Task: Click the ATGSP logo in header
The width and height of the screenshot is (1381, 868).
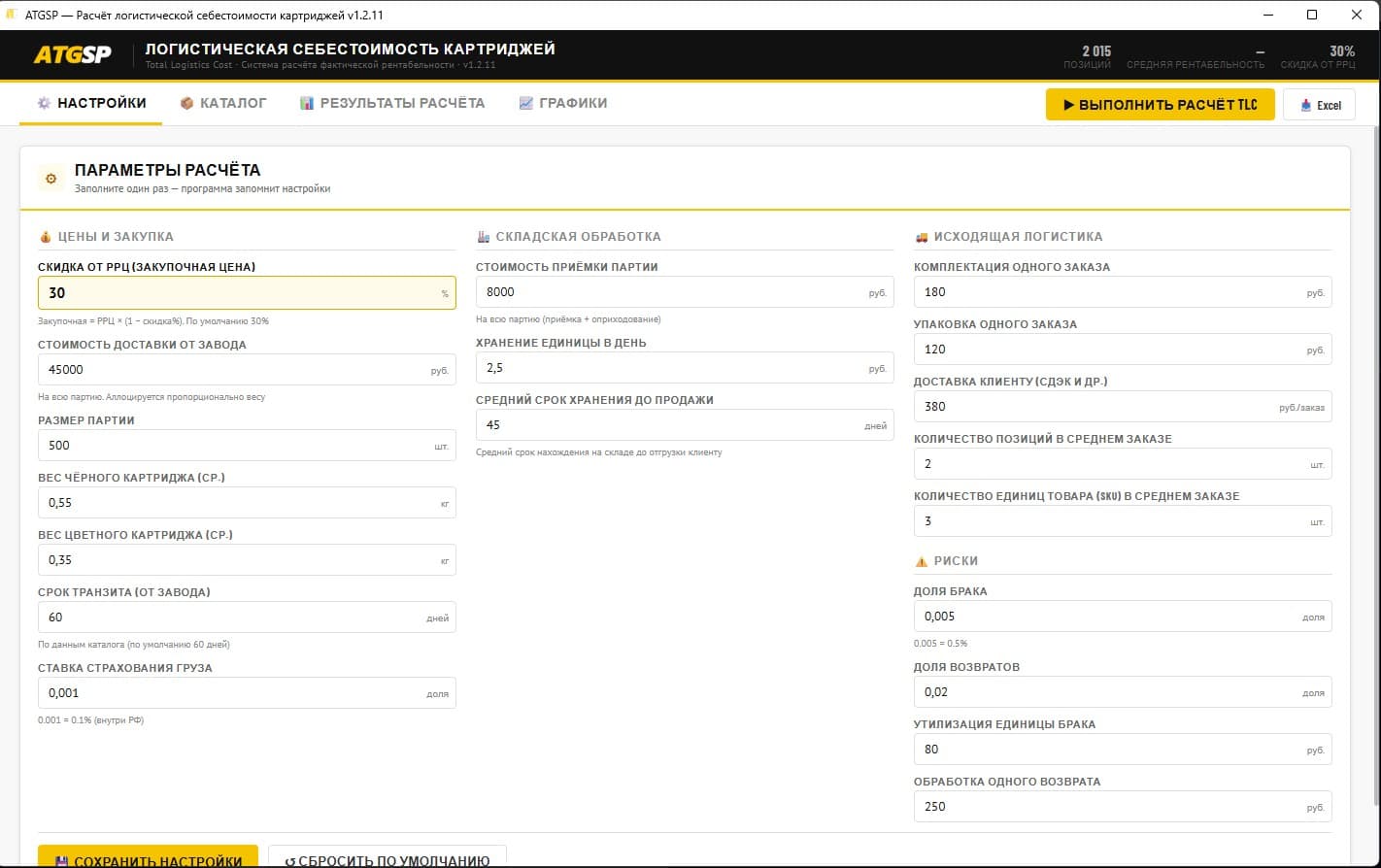Action: click(x=73, y=55)
